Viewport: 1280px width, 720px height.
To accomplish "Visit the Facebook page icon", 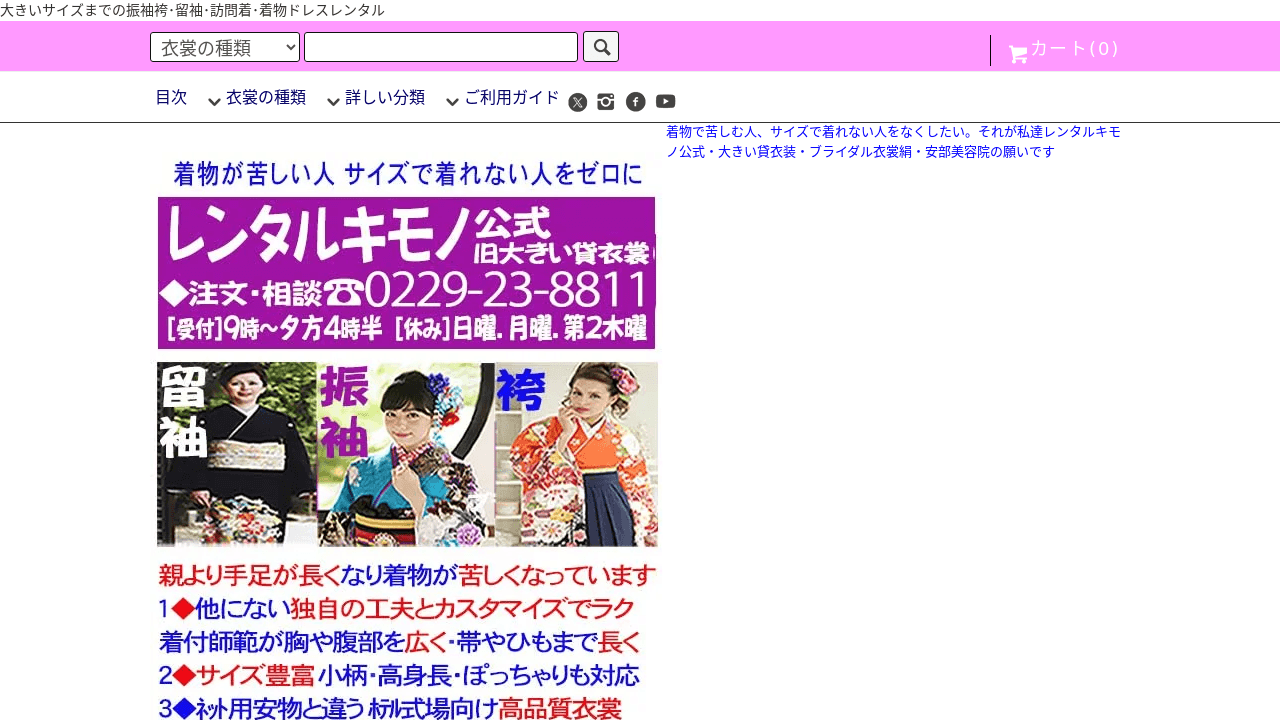I will click(x=636, y=102).
